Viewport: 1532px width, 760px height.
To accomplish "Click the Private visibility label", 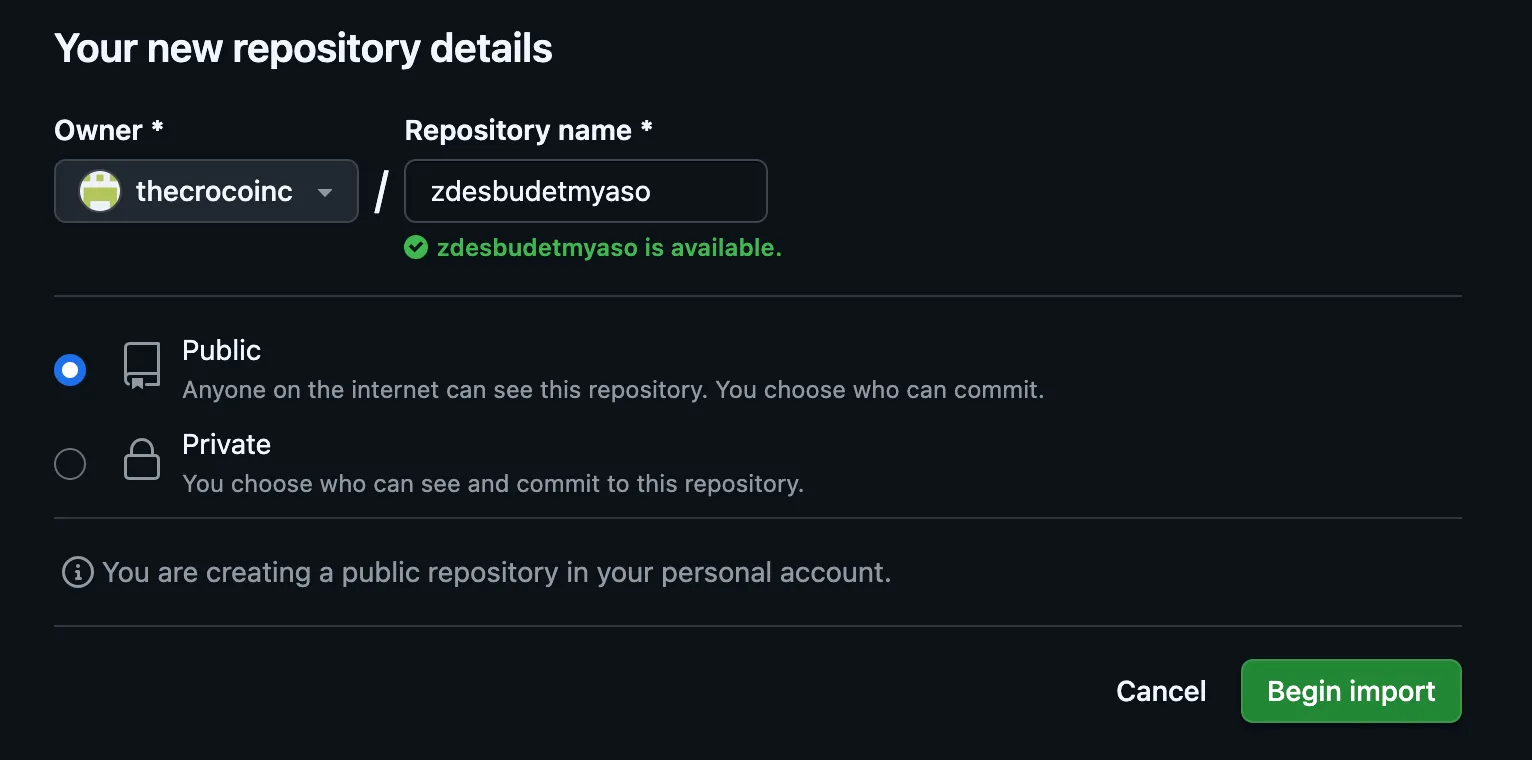I will click(226, 444).
